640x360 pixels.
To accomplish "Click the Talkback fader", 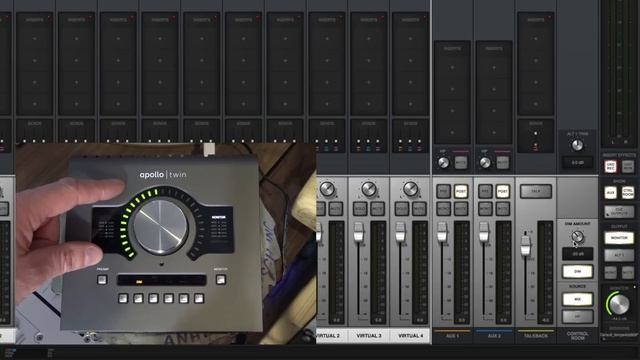I will 526,246.
